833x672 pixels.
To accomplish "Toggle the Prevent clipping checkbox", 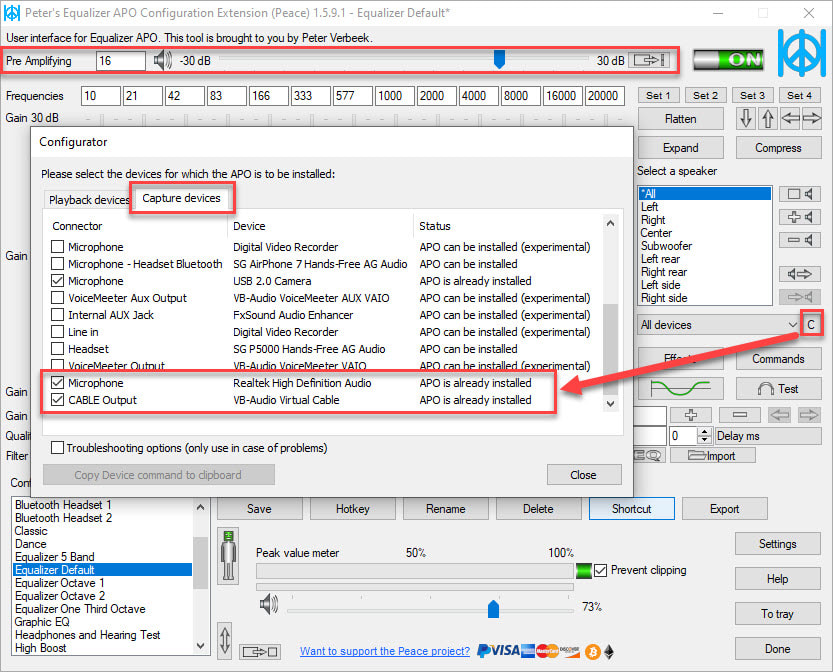I will click(600, 571).
